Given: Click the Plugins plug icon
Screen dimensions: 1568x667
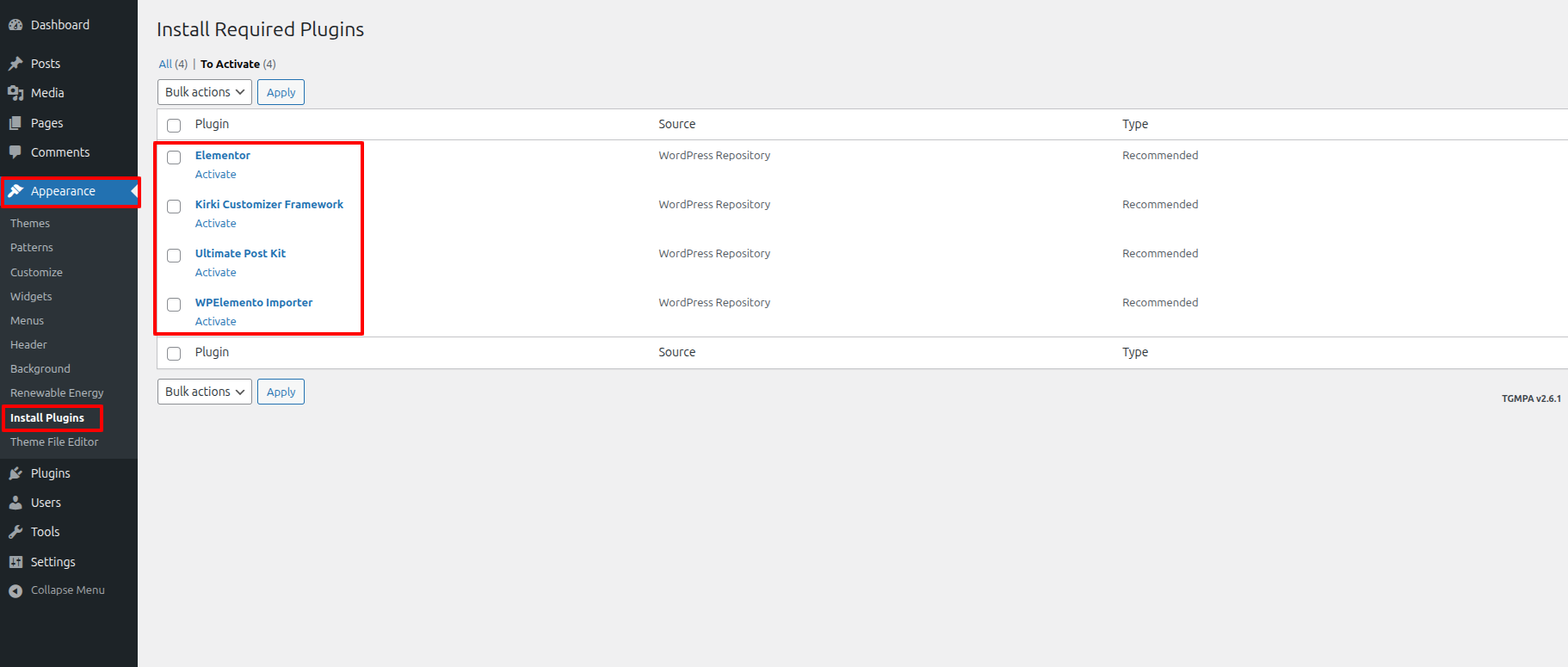Looking at the screenshot, I should click(x=15, y=473).
